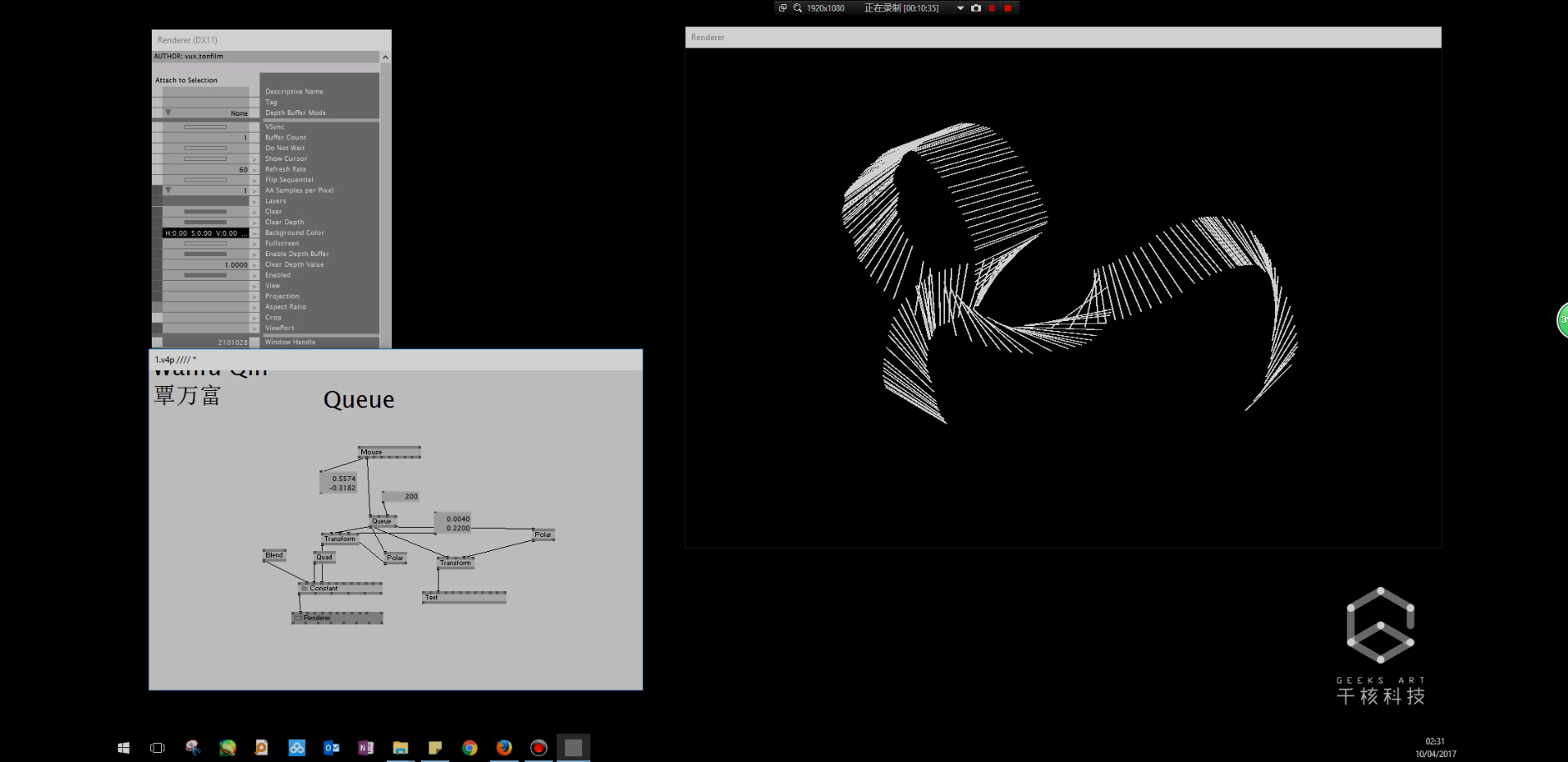Toggle the Do Not Wait pin
The image size is (1568, 762).
pyautogui.click(x=205, y=148)
